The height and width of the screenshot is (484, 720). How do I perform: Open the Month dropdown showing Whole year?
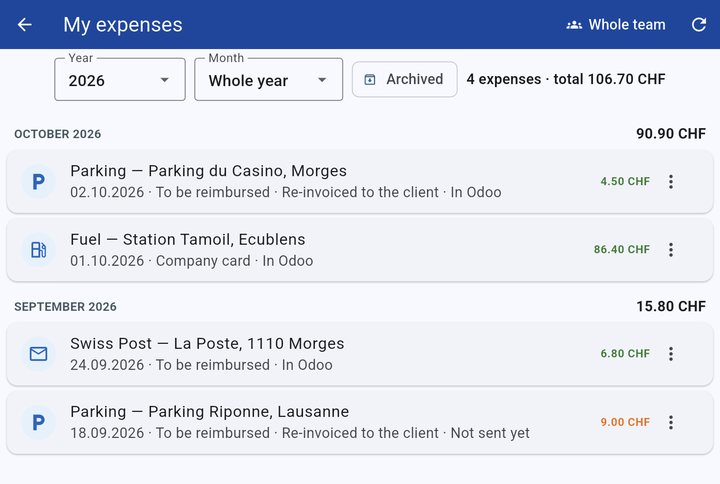tap(269, 79)
